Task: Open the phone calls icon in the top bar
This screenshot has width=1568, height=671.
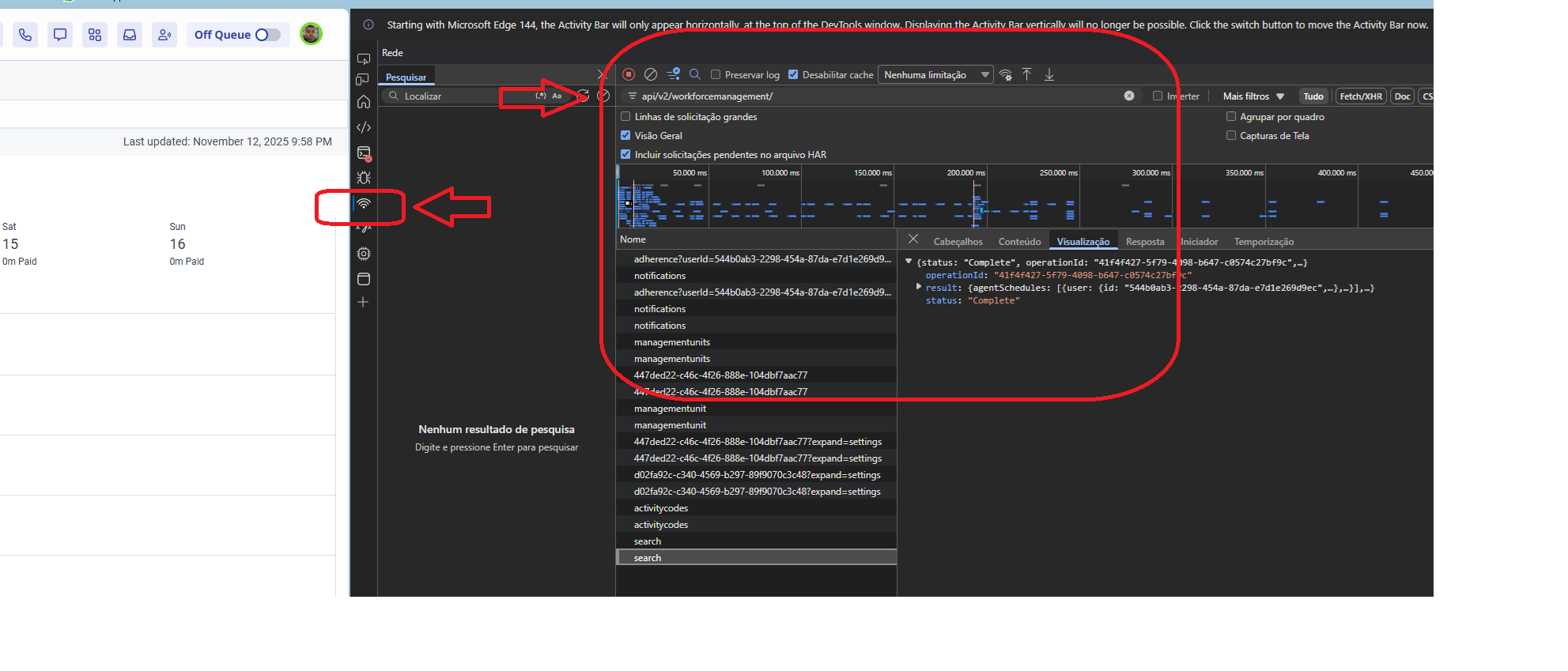Action: [x=25, y=35]
